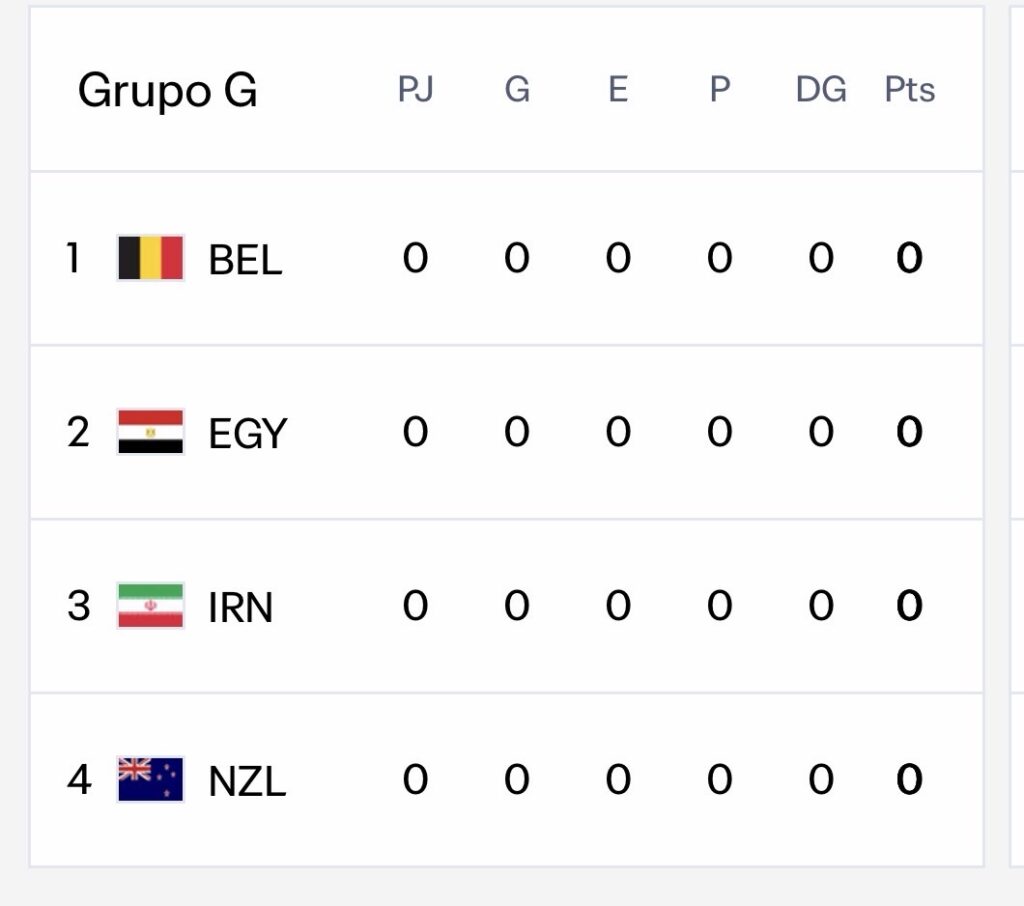Select the BEL team name
The height and width of the screenshot is (906, 1024).
(x=245, y=260)
